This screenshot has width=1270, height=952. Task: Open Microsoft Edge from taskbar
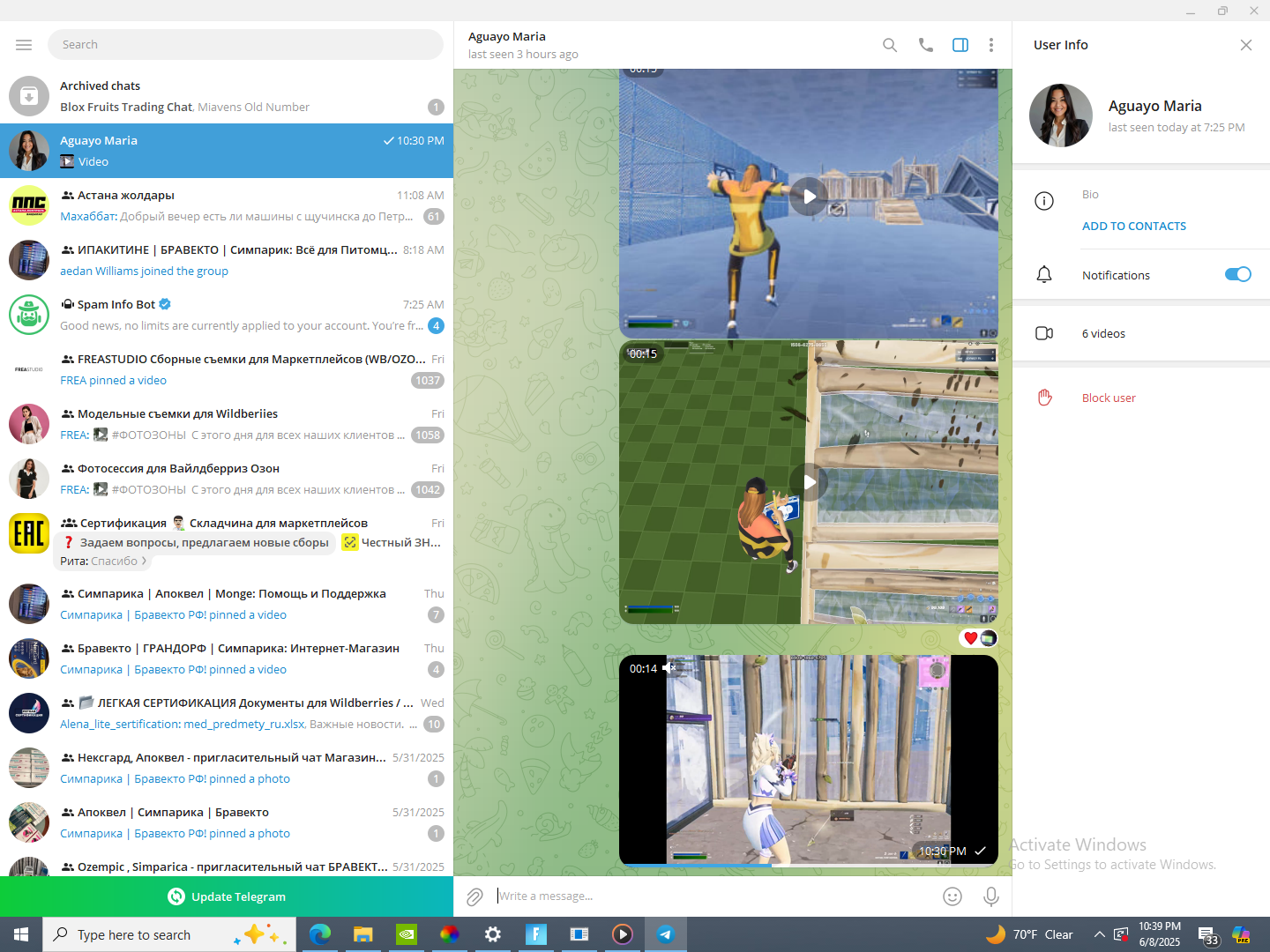click(x=320, y=934)
